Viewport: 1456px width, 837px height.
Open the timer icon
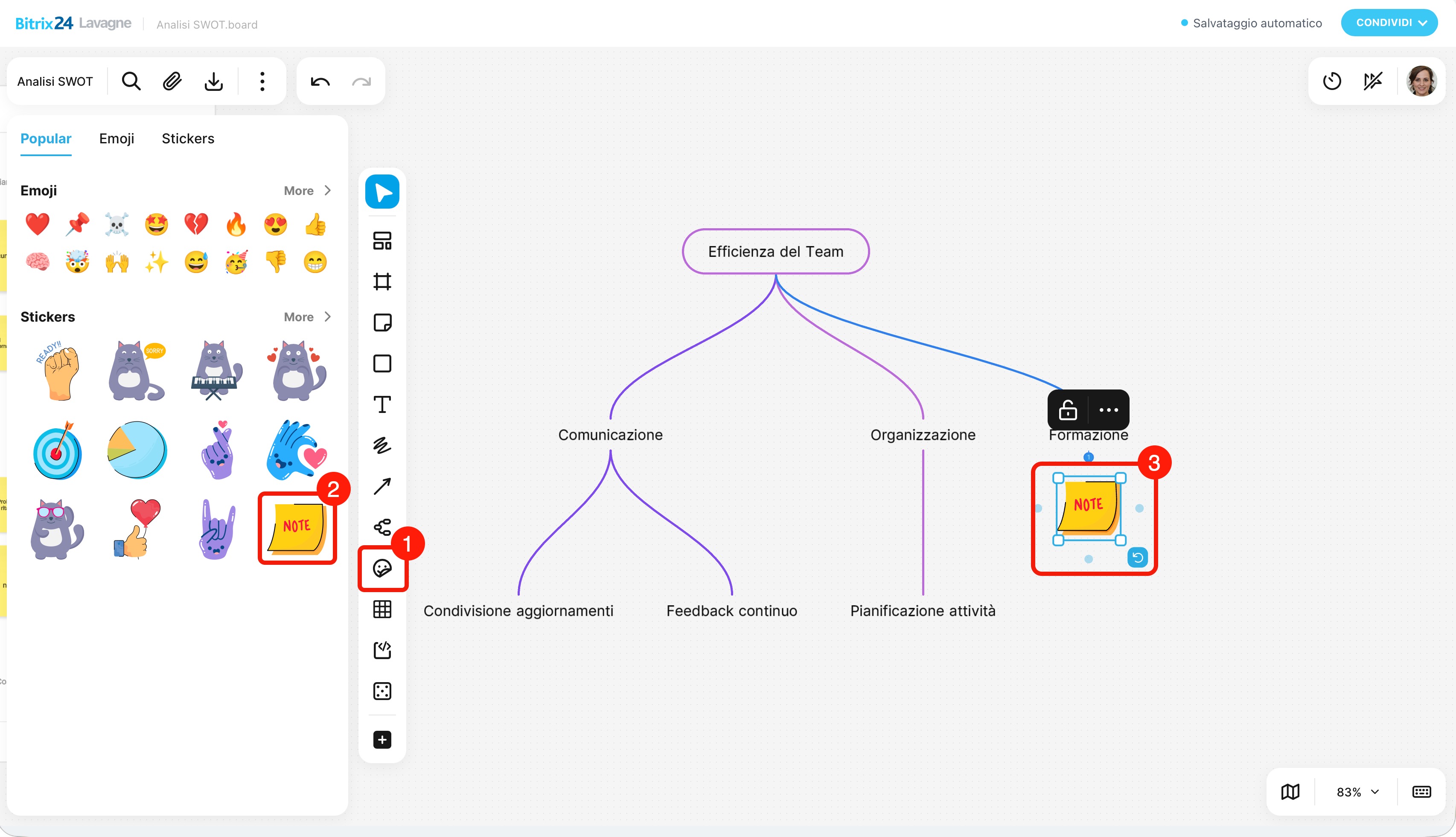click(x=1332, y=81)
